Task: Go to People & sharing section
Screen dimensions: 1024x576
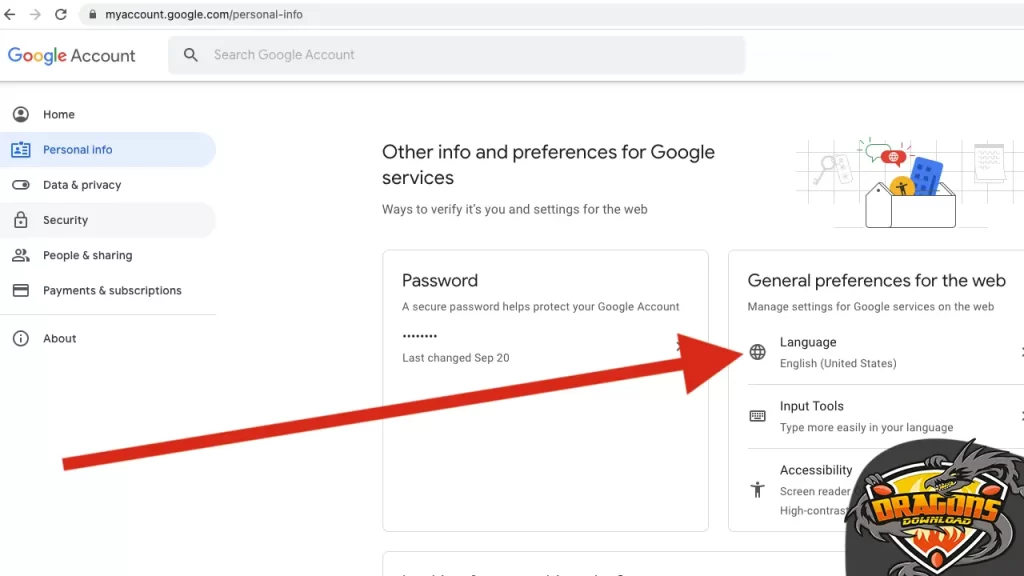Action: coord(87,256)
